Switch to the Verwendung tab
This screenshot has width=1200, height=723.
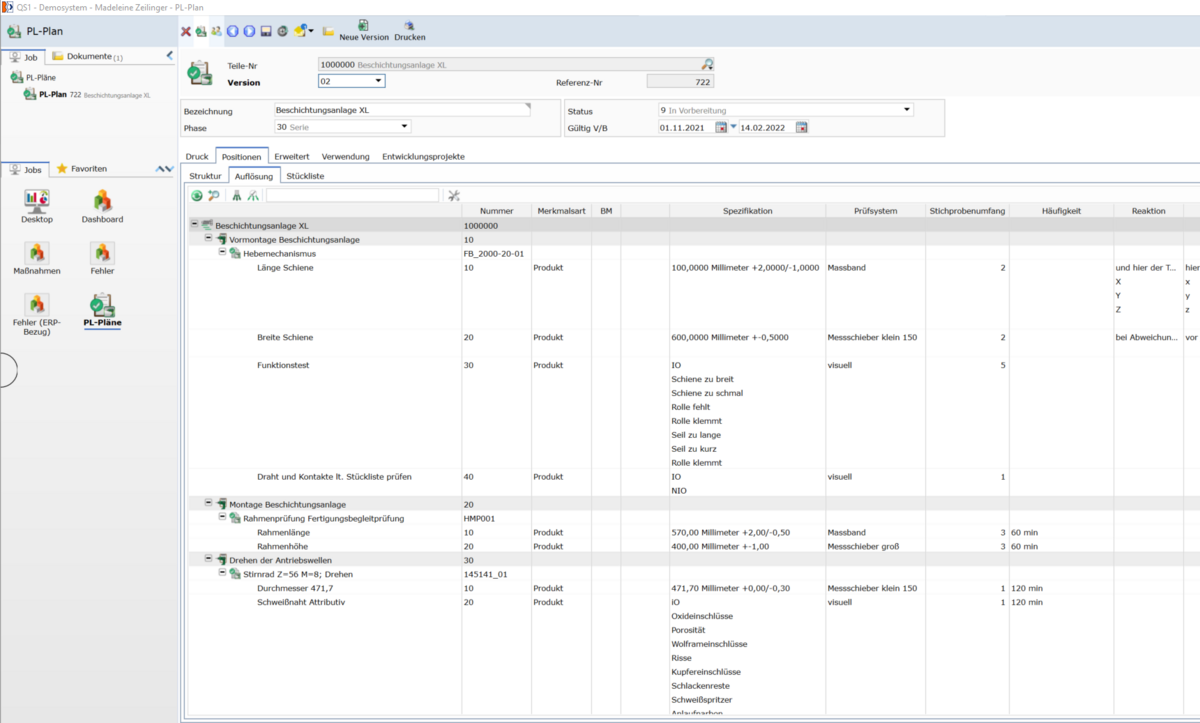tap(345, 157)
